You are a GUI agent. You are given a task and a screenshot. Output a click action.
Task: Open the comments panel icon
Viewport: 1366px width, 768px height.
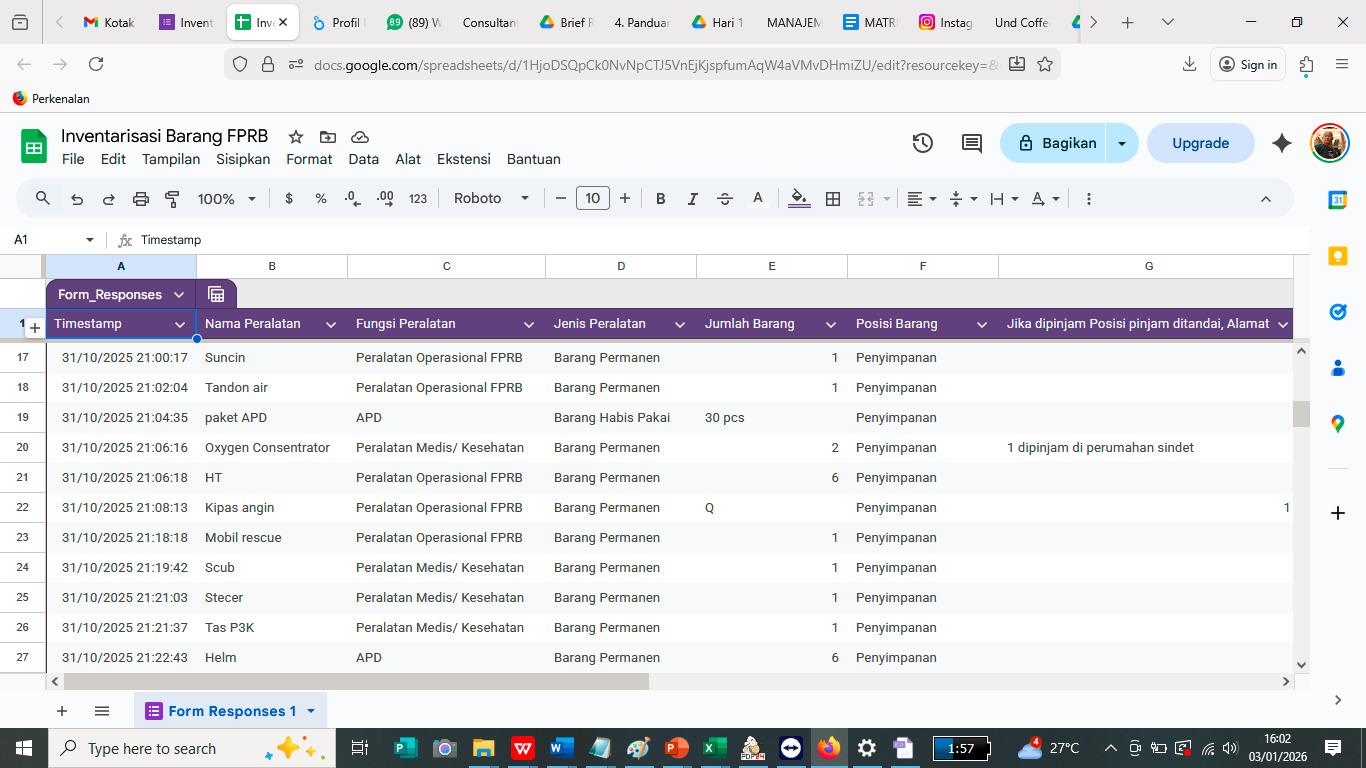pyautogui.click(x=971, y=143)
